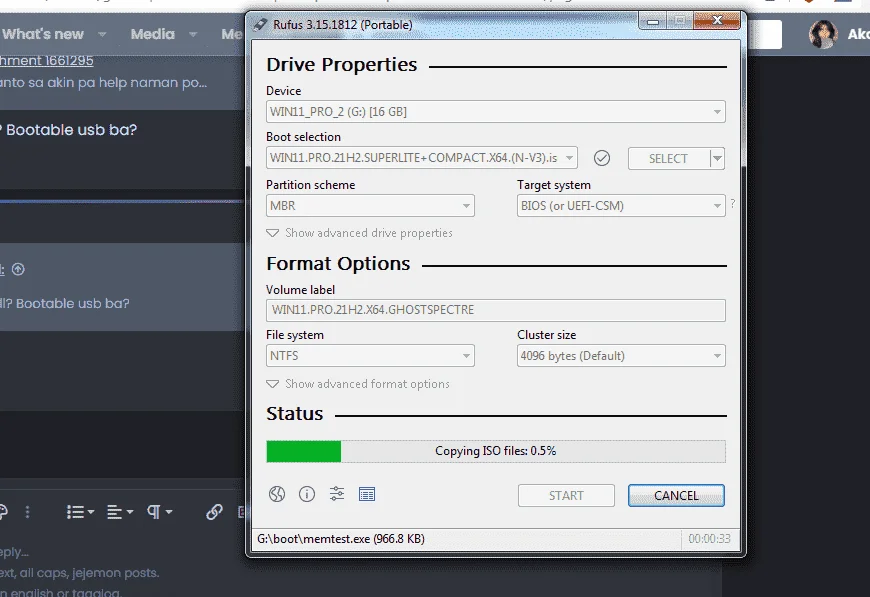The image size is (870, 597).
Task: Expand Show advanced format options
Action: [x=358, y=384]
